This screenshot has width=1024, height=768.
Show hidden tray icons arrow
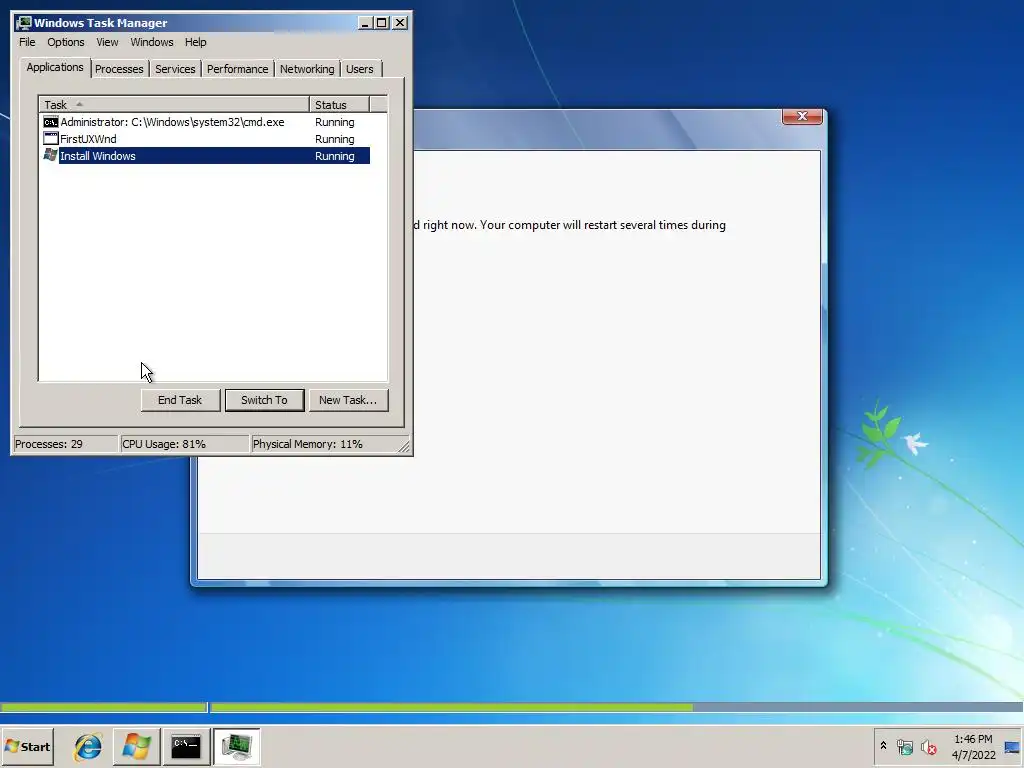[884, 746]
